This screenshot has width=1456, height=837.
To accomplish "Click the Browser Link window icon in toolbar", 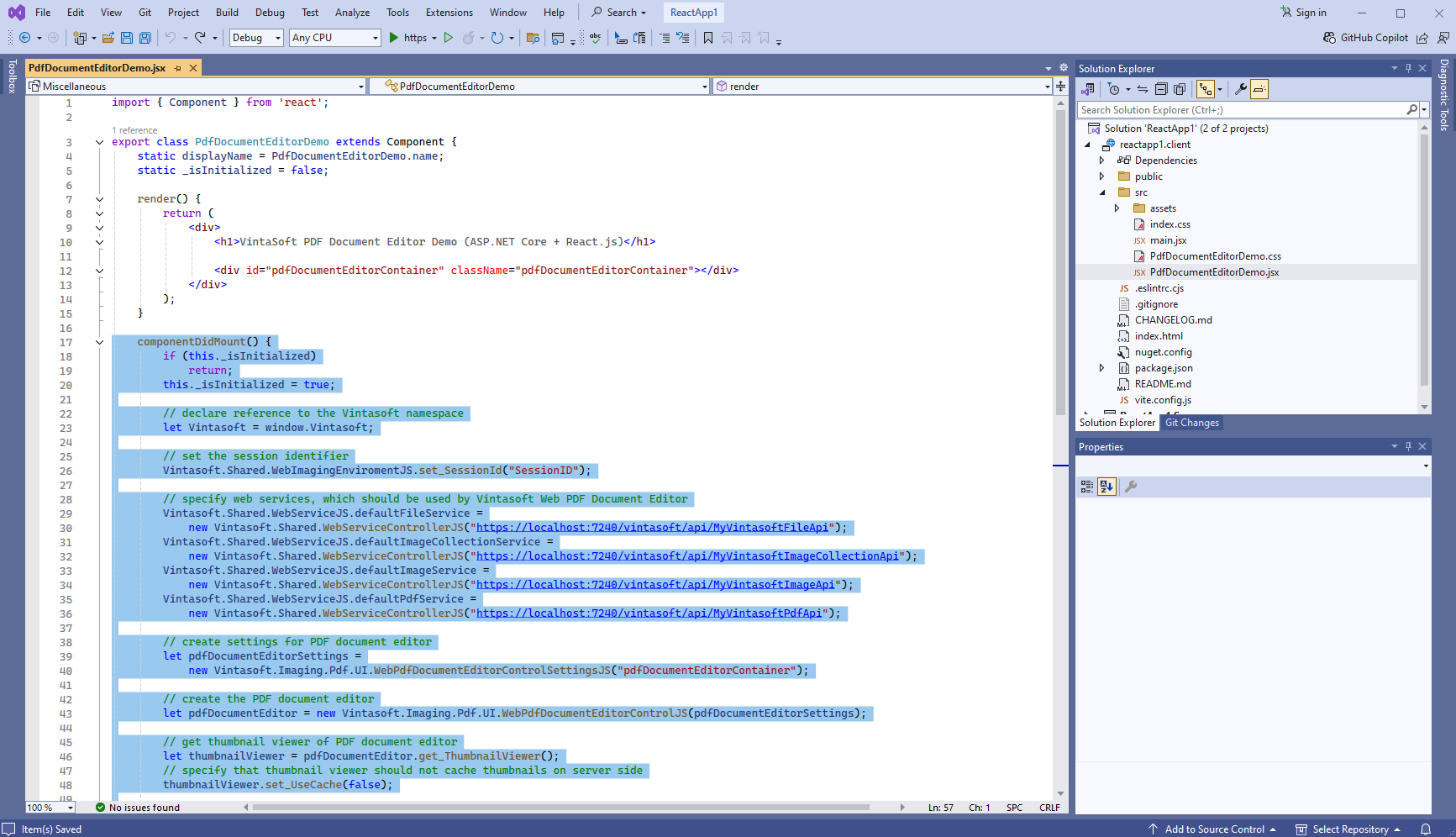I will [558, 38].
